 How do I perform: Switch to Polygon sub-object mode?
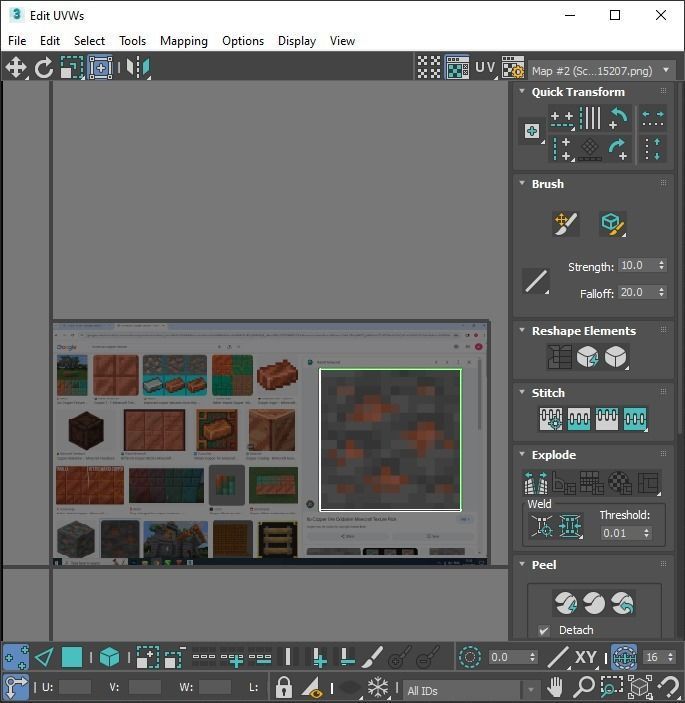coord(72,658)
